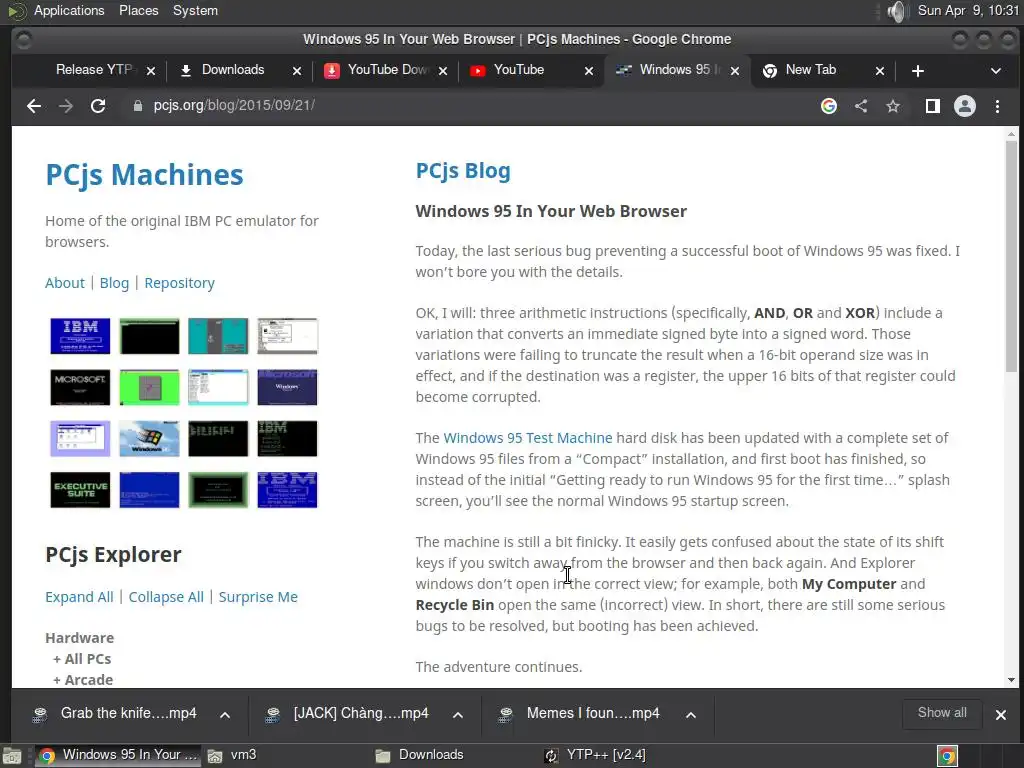
Task: Close the Downloads tab
Action: pyautogui.click(x=297, y=71)
